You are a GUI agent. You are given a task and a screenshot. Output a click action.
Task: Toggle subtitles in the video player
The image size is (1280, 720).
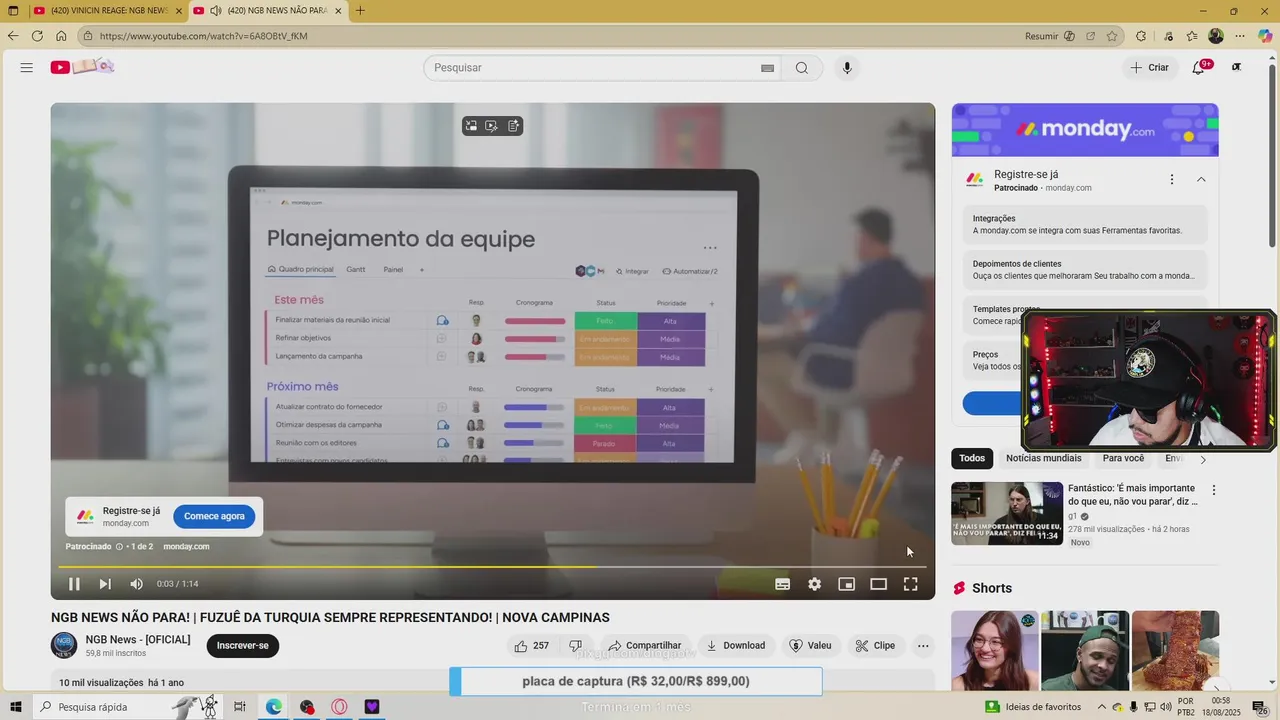[783, 584]
